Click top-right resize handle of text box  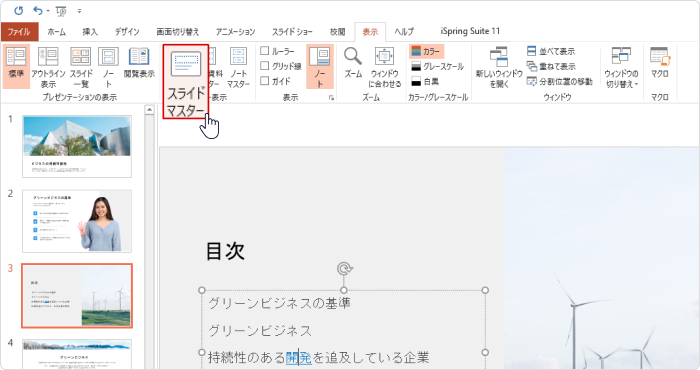[x=485, y=290]
